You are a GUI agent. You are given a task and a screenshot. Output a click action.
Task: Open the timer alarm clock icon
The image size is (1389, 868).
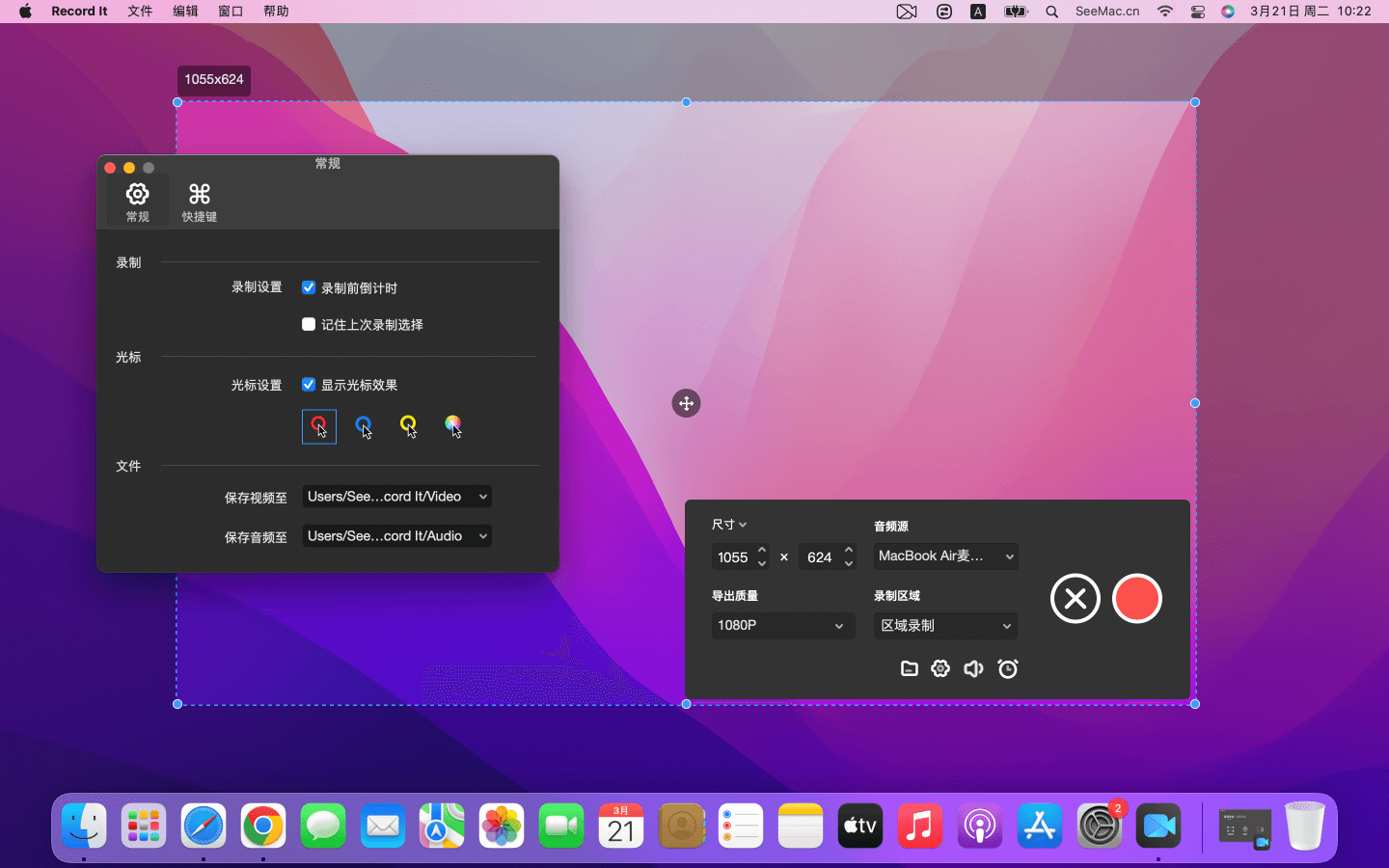pos(1008,668)
